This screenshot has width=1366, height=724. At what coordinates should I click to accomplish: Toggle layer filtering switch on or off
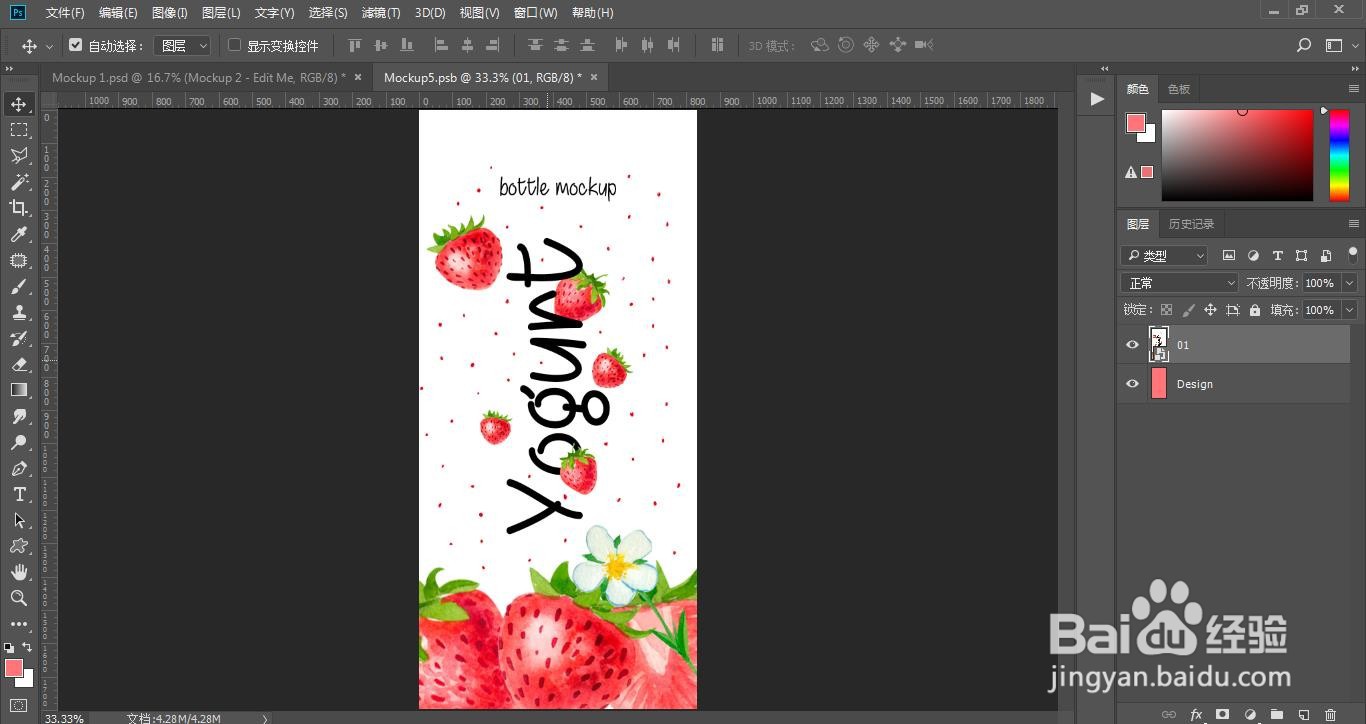[1353, 255]
